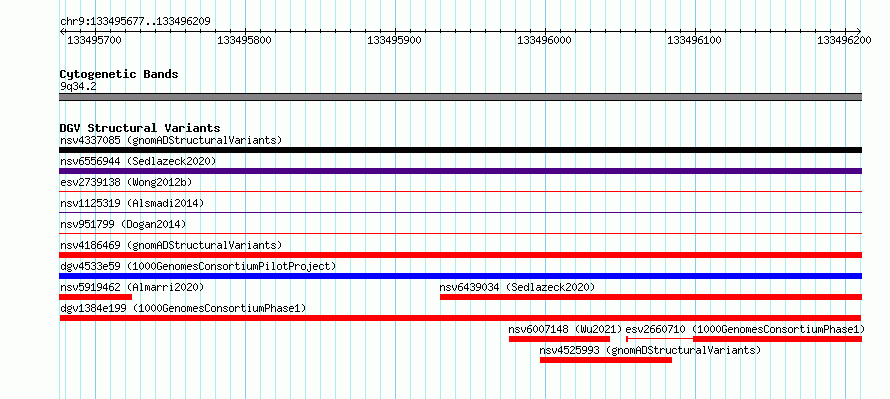Open the dgv1384e199 Phase1 label
The height and width of the screenshot is (399, 890).
coord(183,308)
